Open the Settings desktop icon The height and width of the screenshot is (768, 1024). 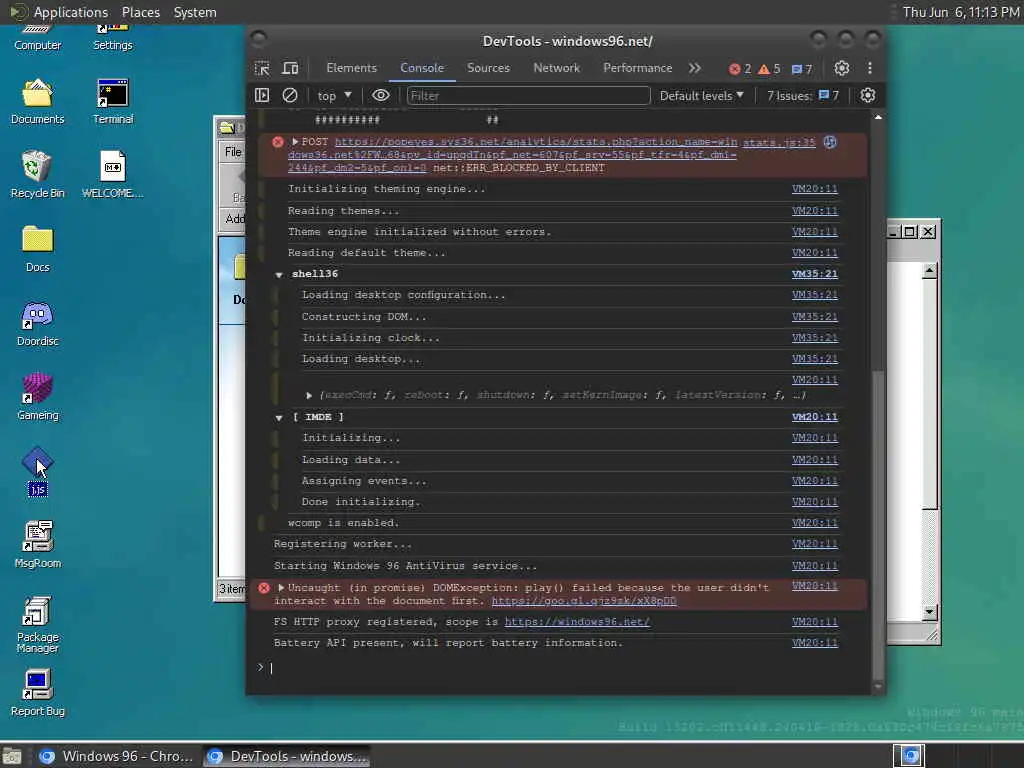click(x=112, y=38)
